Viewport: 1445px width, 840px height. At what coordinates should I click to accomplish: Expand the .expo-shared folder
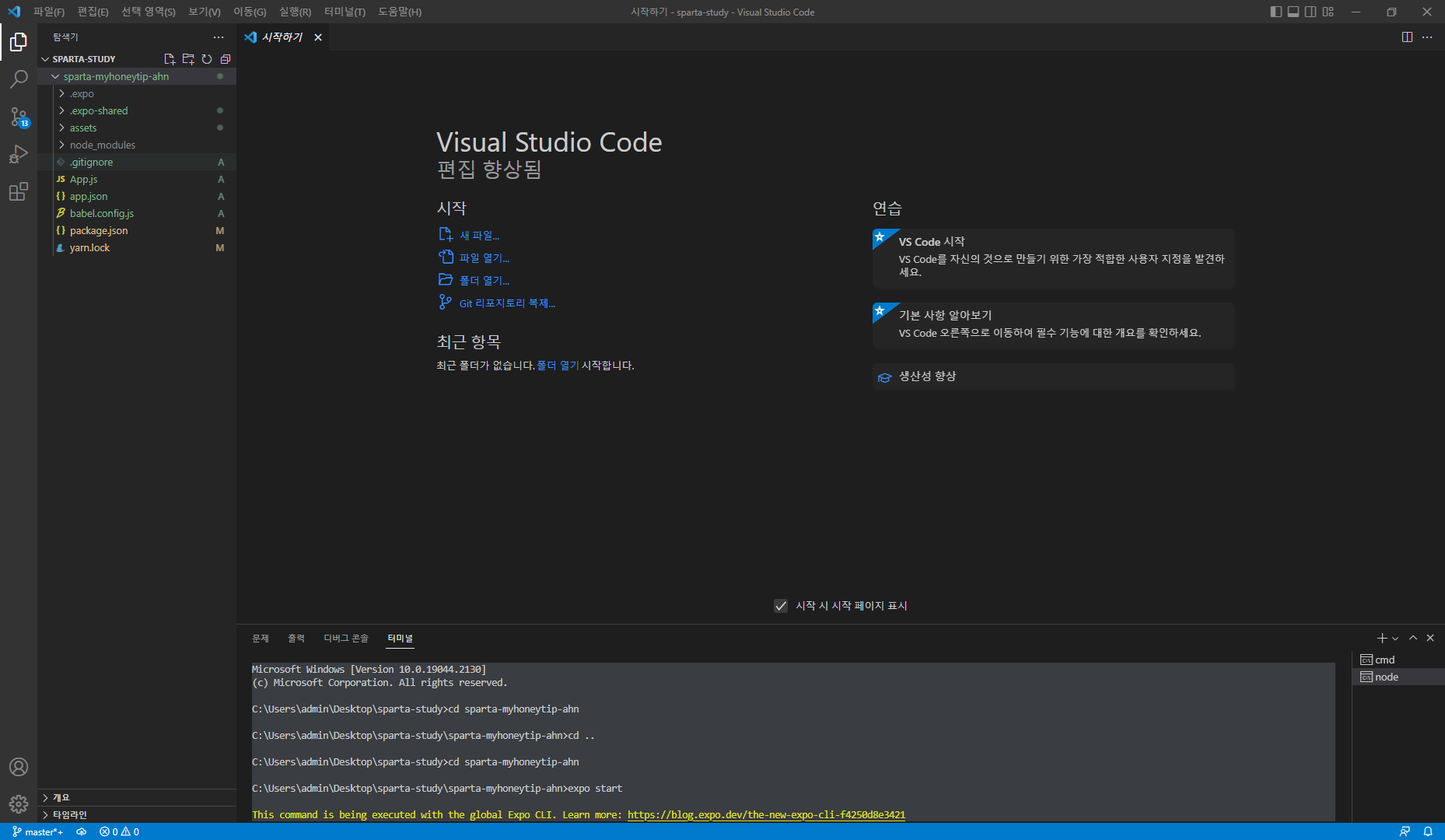pyautogui.click(x=137, y=110)
